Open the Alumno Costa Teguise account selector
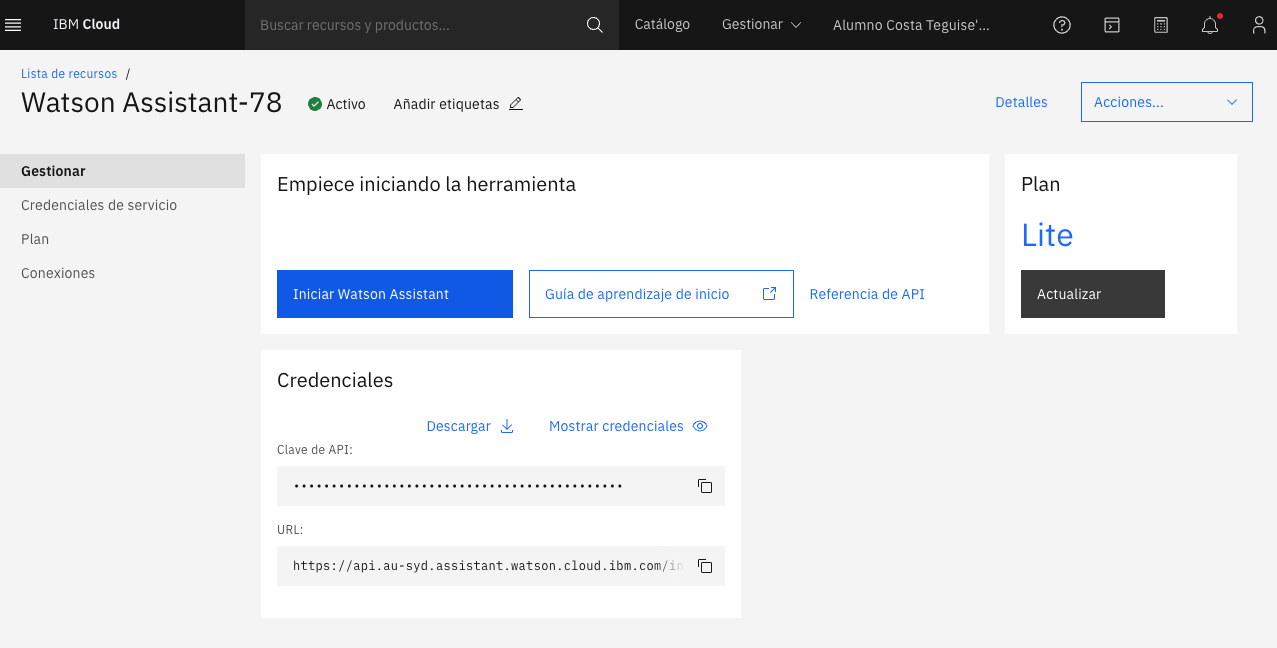The width and height of the screenshot is (1277, 648). pyautogui.click(x=910, y=24)
